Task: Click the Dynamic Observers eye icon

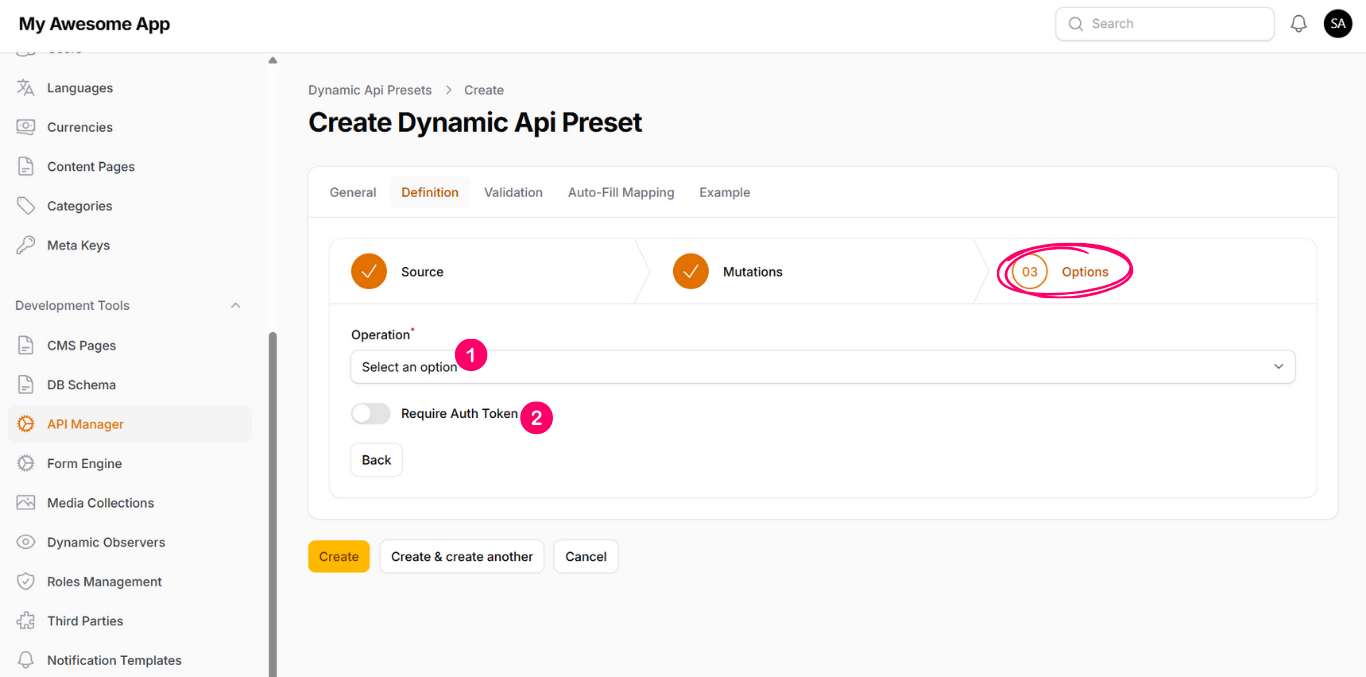Action: pyautogui.click(x=26, y=542)
